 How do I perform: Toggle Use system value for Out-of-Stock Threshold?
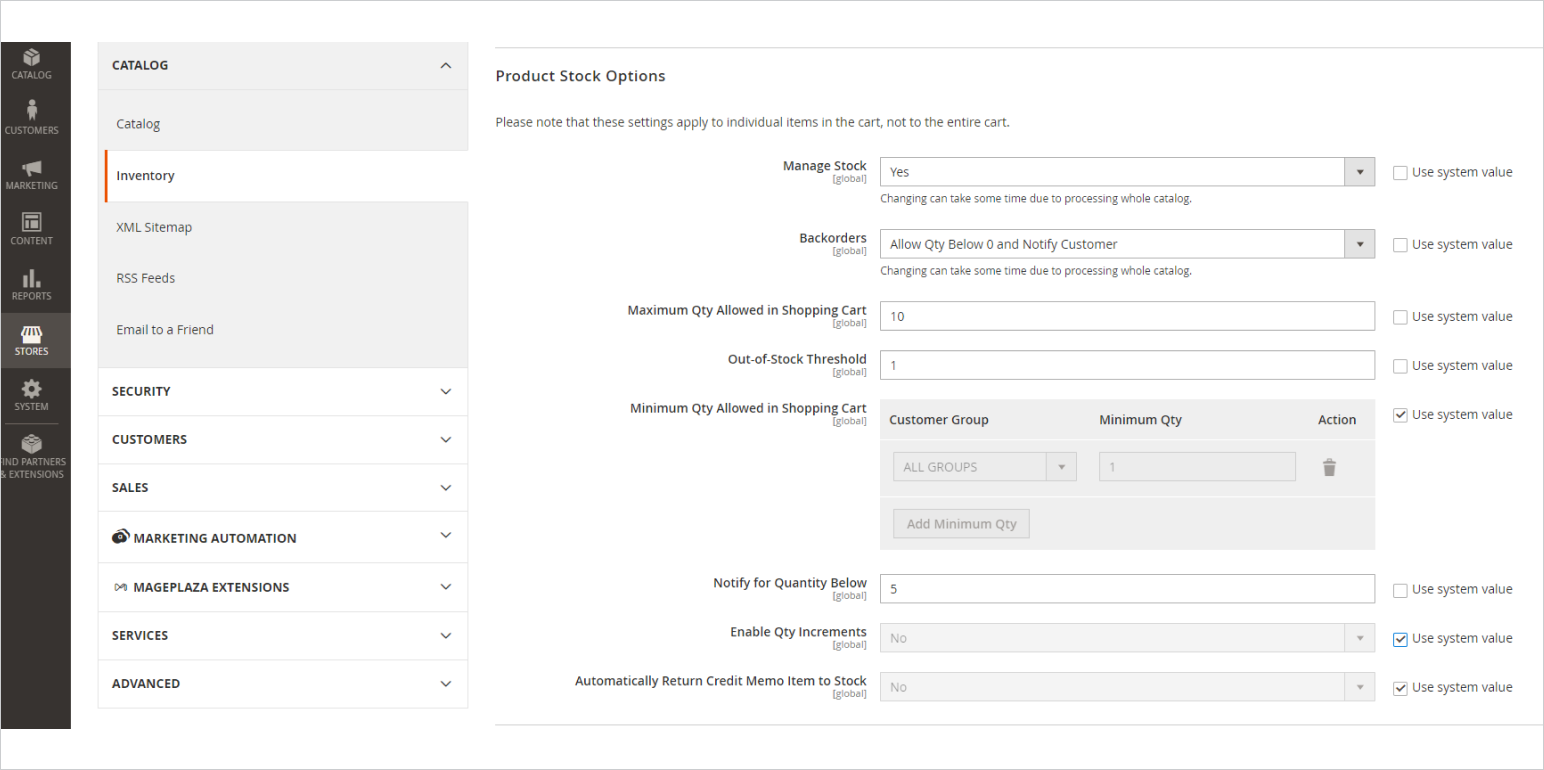coord(1400,366)
